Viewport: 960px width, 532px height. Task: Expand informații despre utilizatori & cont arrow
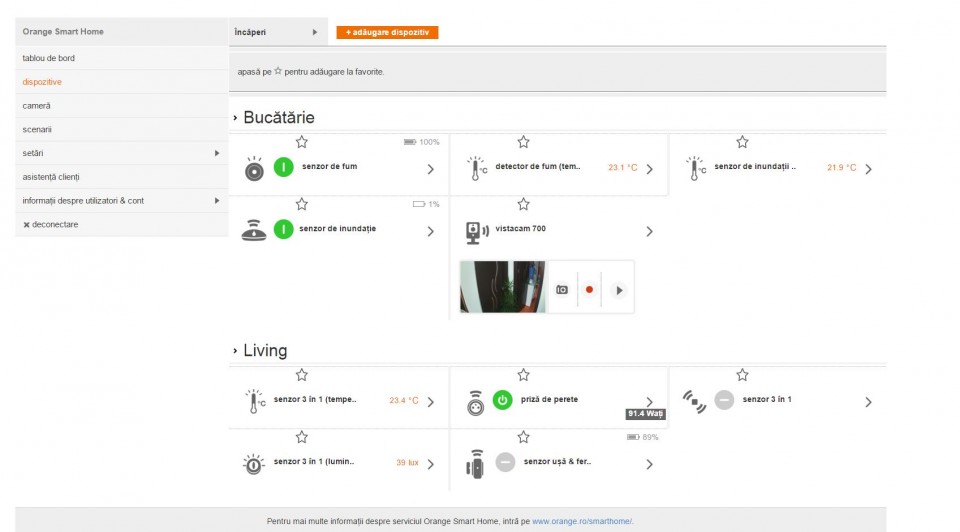(217, 201)
